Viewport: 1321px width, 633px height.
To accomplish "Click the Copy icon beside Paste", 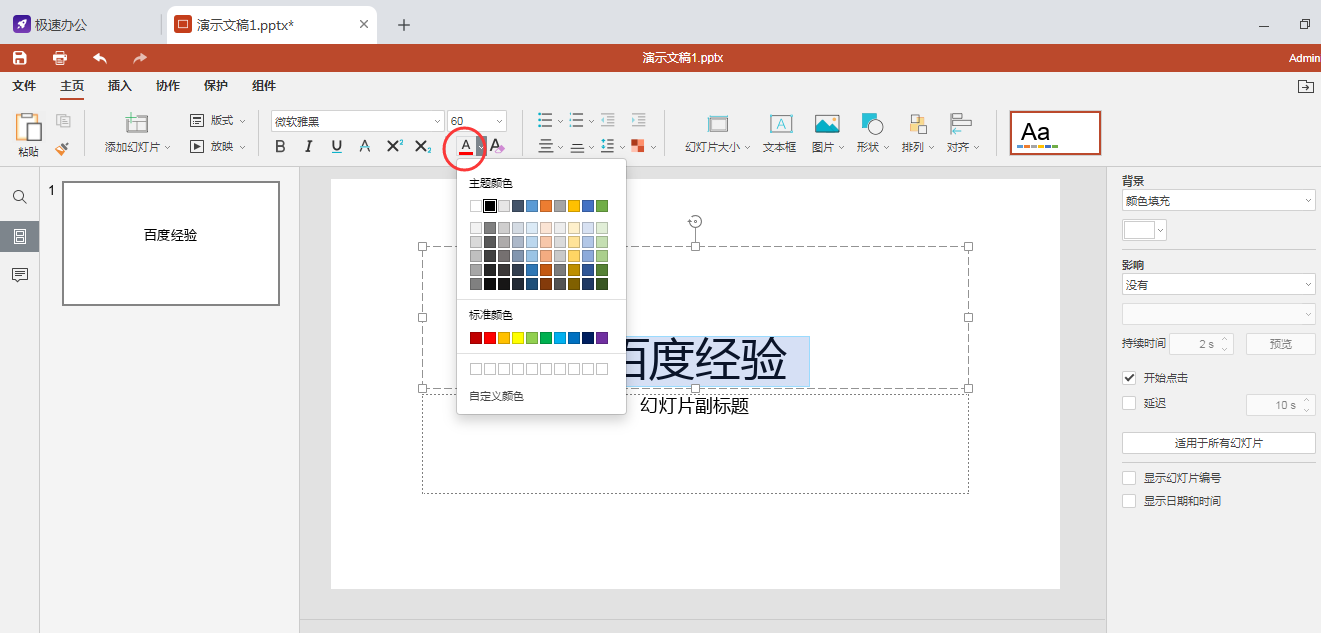I will tap(63, 121).
